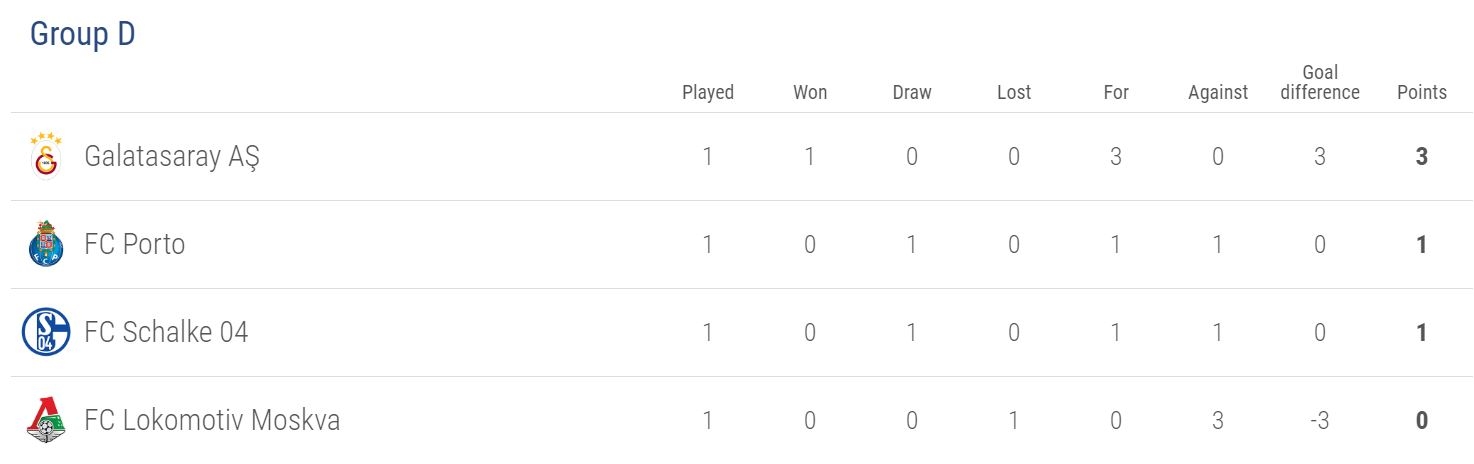Click Lokomotiv Moskva's goal difference of -3

(1320, 420)
